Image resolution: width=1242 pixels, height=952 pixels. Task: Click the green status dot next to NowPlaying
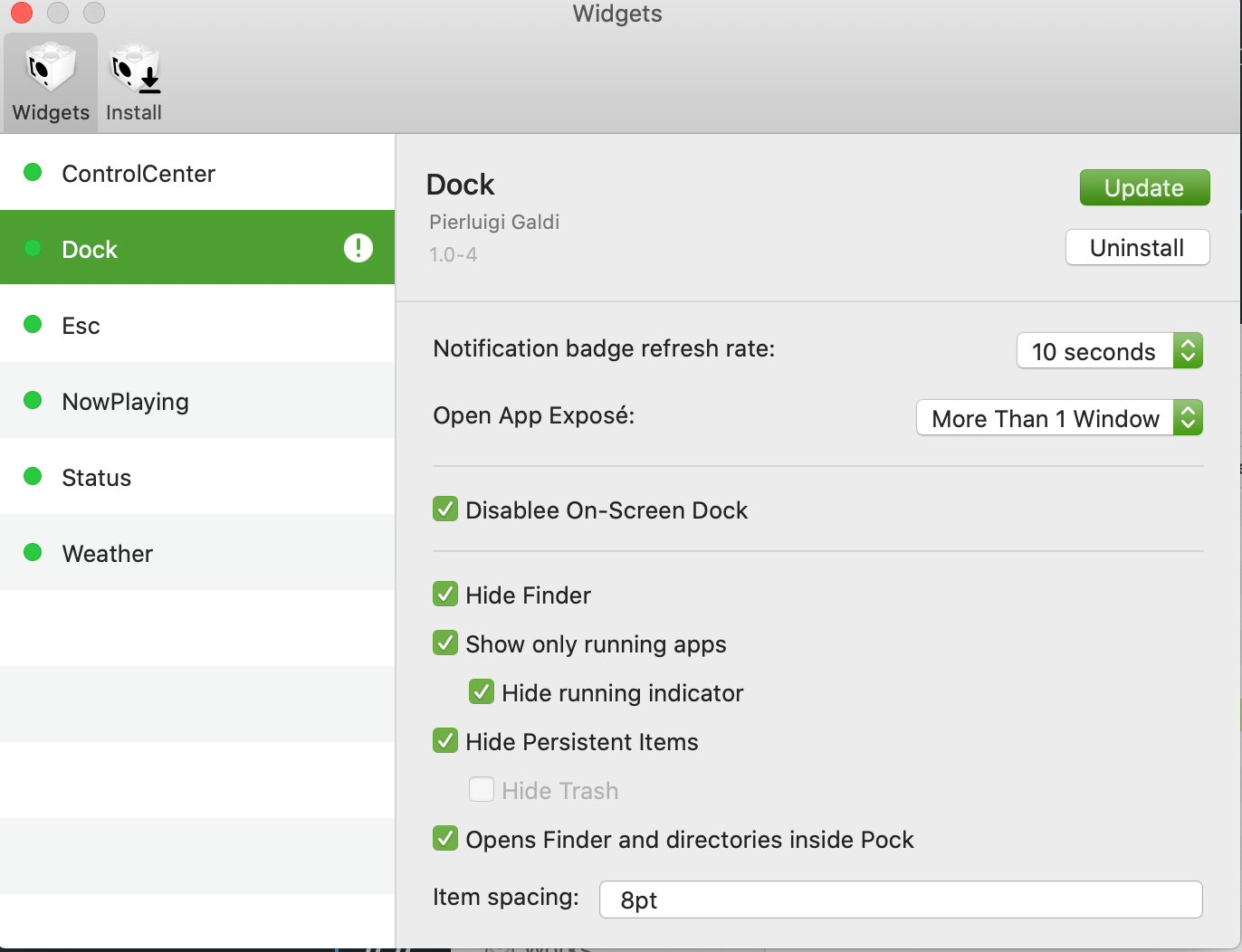pos(33,400)
